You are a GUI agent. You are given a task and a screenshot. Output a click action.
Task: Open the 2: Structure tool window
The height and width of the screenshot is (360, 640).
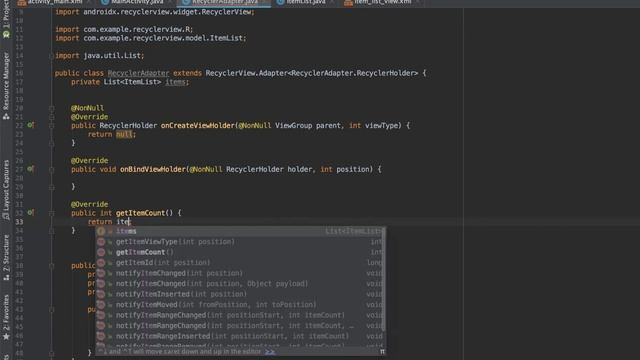click(x=6, y=257)
